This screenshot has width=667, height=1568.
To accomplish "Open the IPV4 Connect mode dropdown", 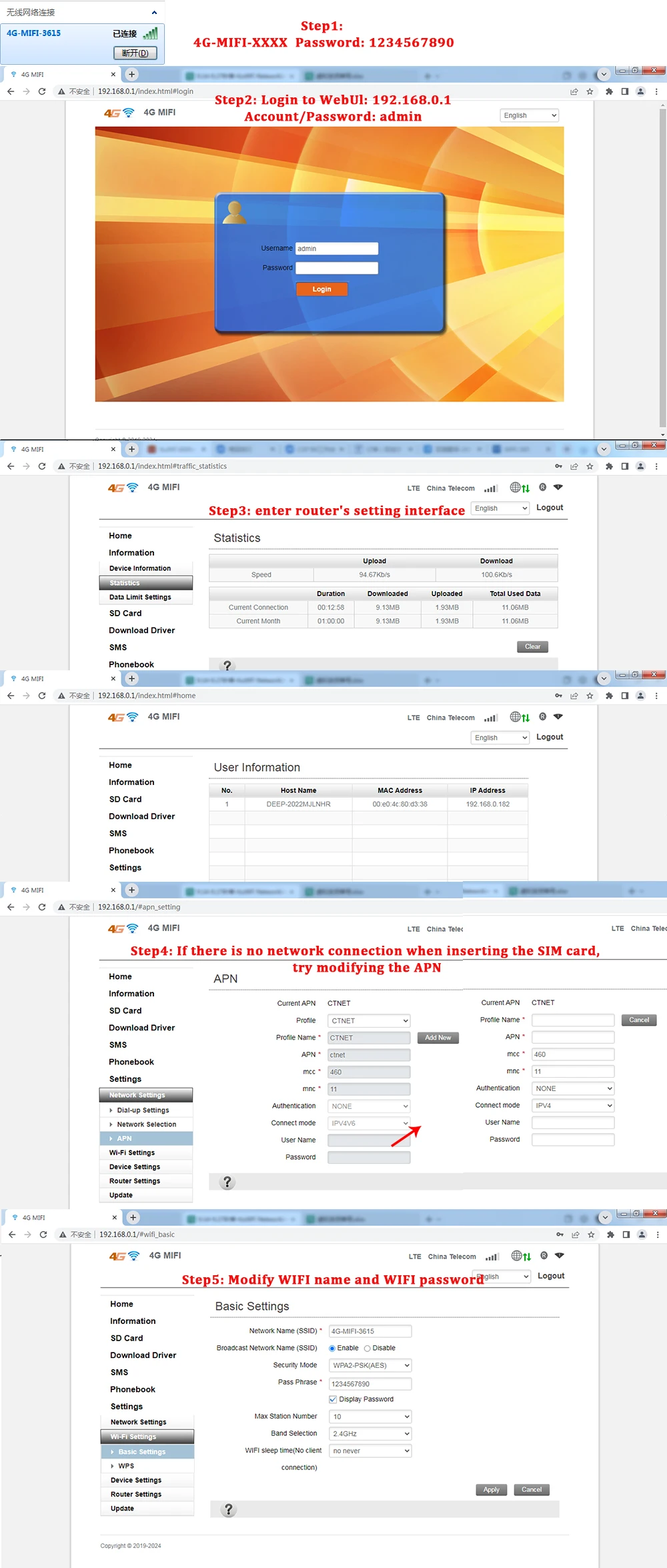I will tap(573, 1105).
